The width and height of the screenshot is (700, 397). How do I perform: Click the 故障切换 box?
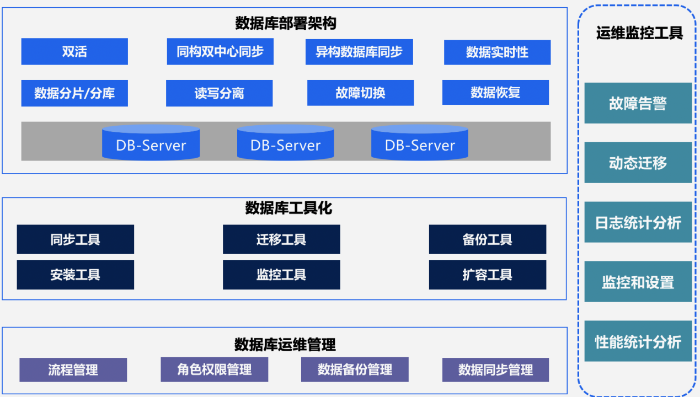coord(360,93)
